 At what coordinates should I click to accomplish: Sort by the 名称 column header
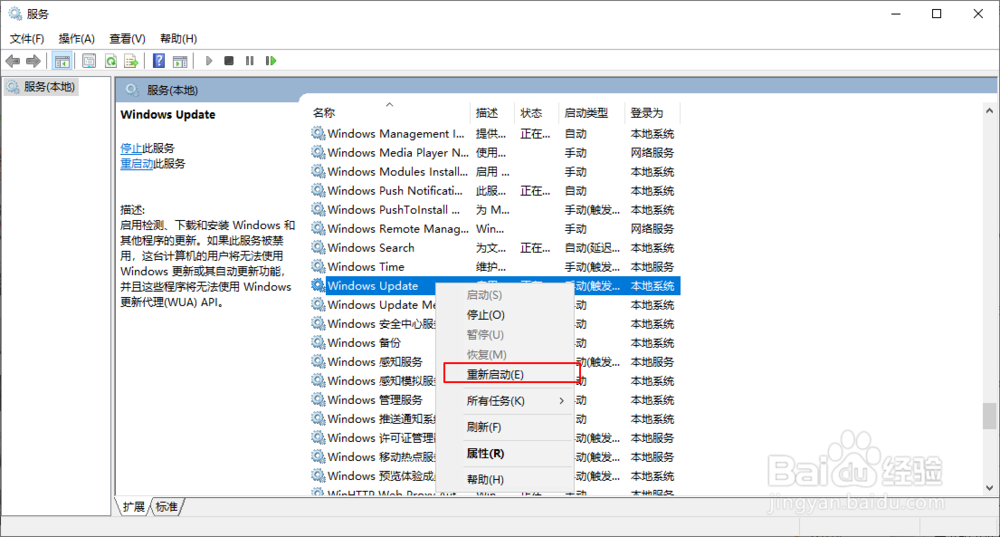click(390, 112)
